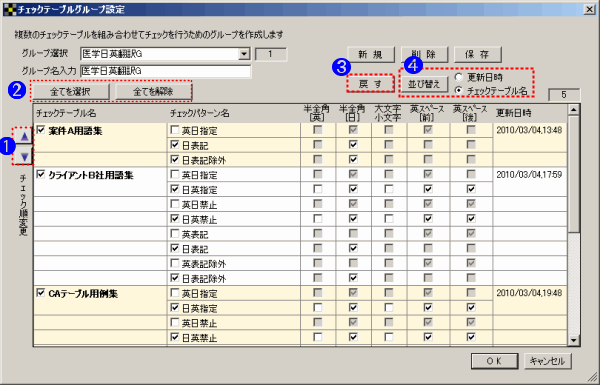
Task: Toggle 大文字小文字 for CAテーブル用例集 日英指定 row
Action: coord(389,308)
